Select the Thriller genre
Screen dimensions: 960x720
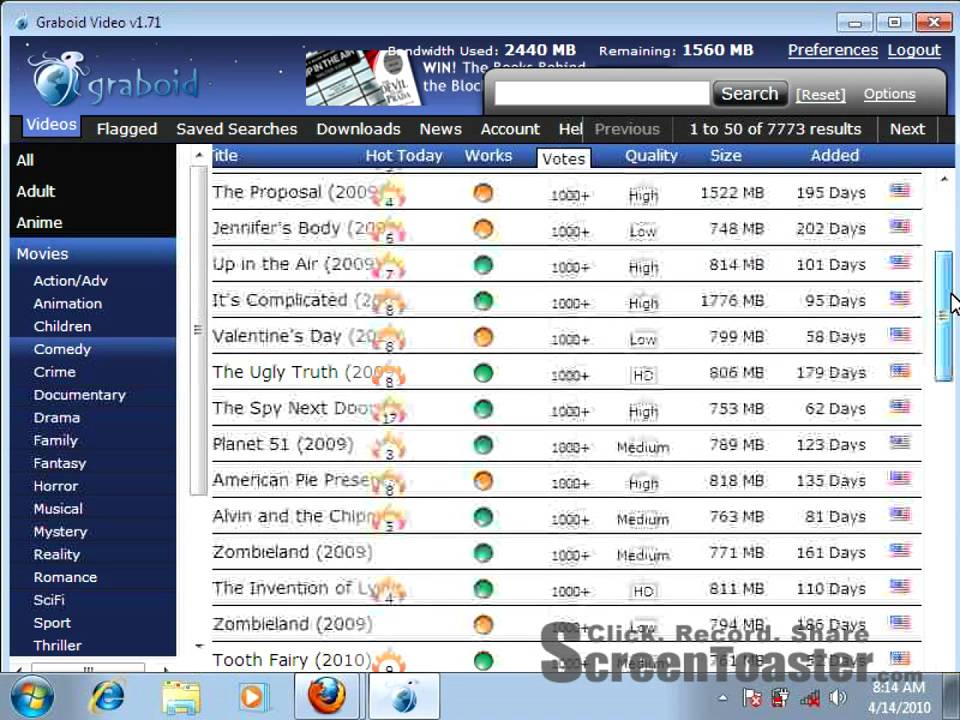pyautogui.click(x=93, y=645)
